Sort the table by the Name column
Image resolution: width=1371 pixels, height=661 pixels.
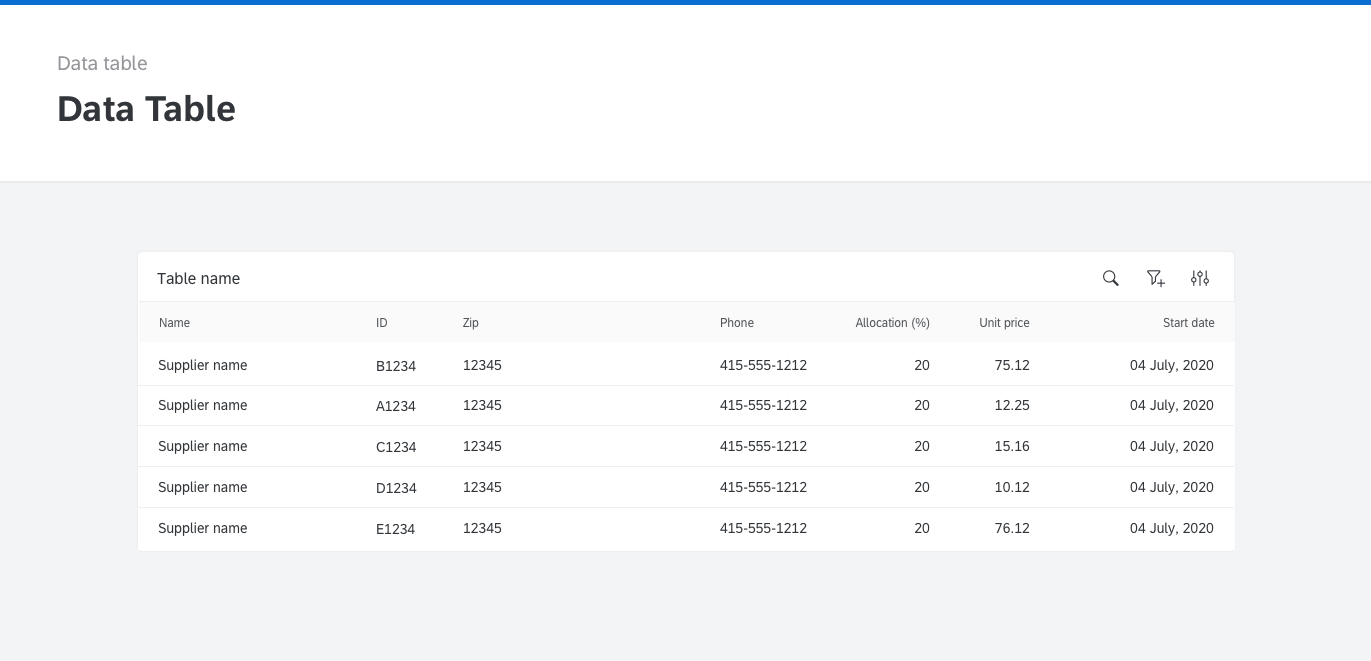(174, 322)
